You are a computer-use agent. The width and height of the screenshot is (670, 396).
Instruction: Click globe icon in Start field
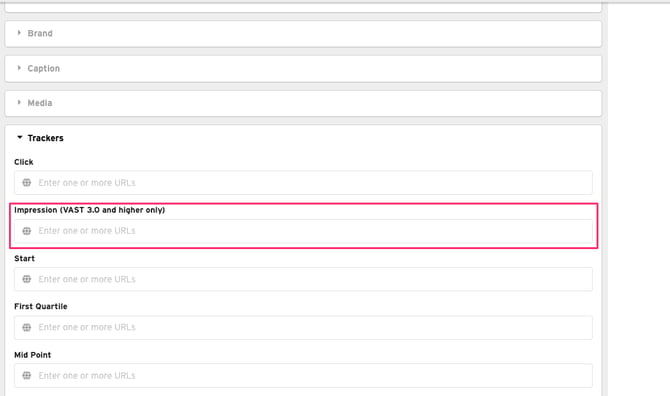click(x=26, y=279)
